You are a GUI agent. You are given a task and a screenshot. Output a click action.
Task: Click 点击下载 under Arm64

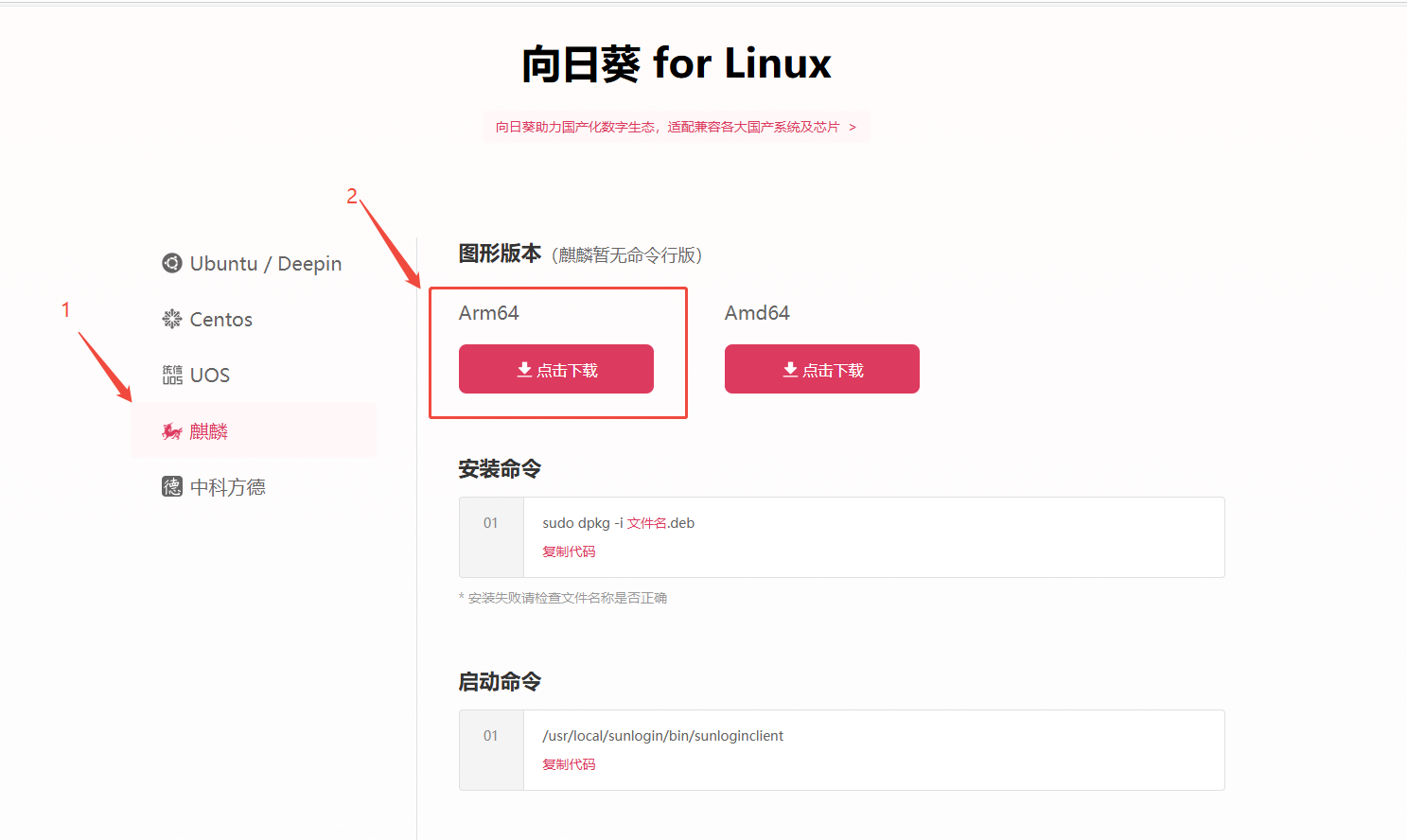tap(555, 369)
